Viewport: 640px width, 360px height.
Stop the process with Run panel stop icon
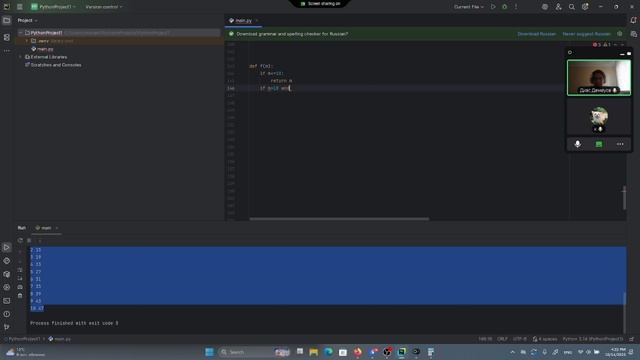click(29, 240)
